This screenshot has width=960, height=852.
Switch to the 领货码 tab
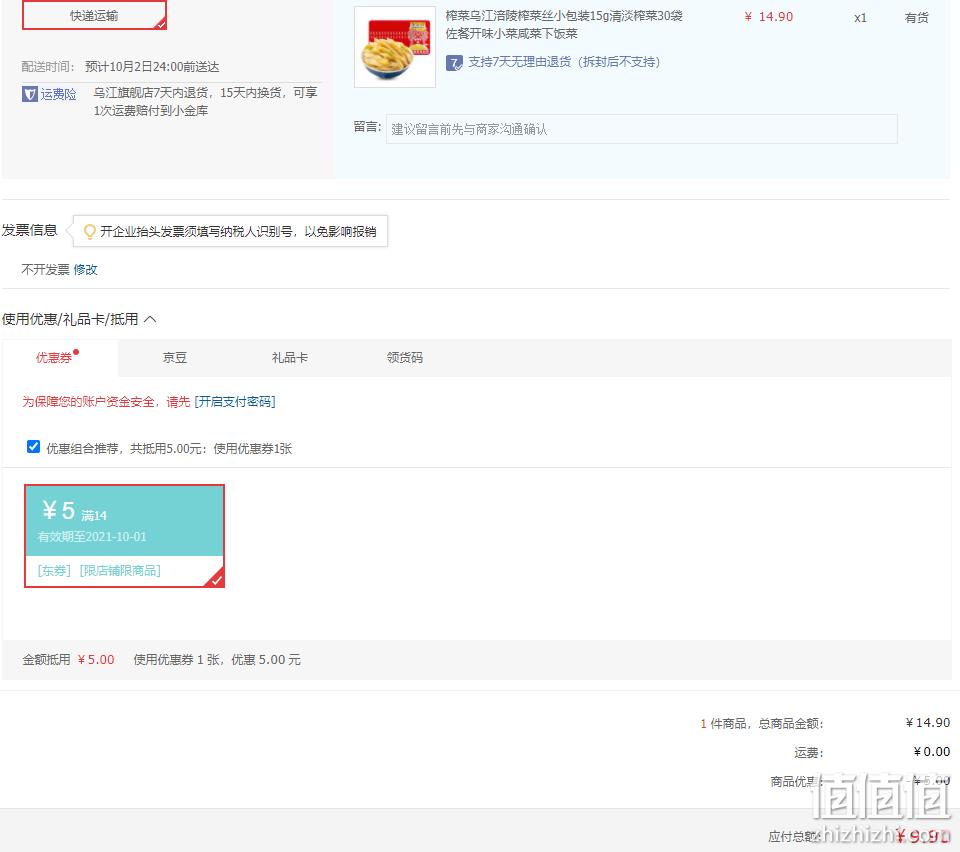click(x=405, y=357)
